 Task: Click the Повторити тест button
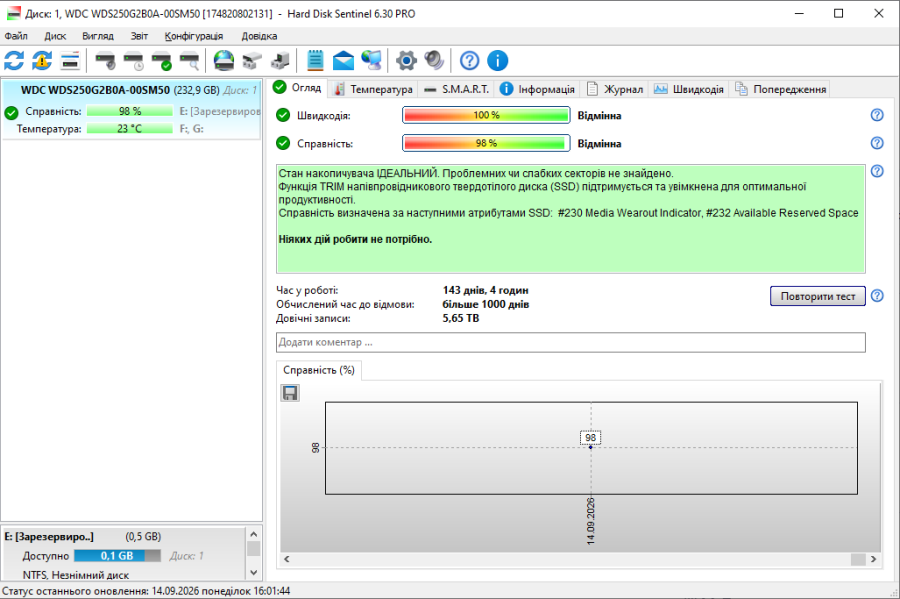click(817, 296)
